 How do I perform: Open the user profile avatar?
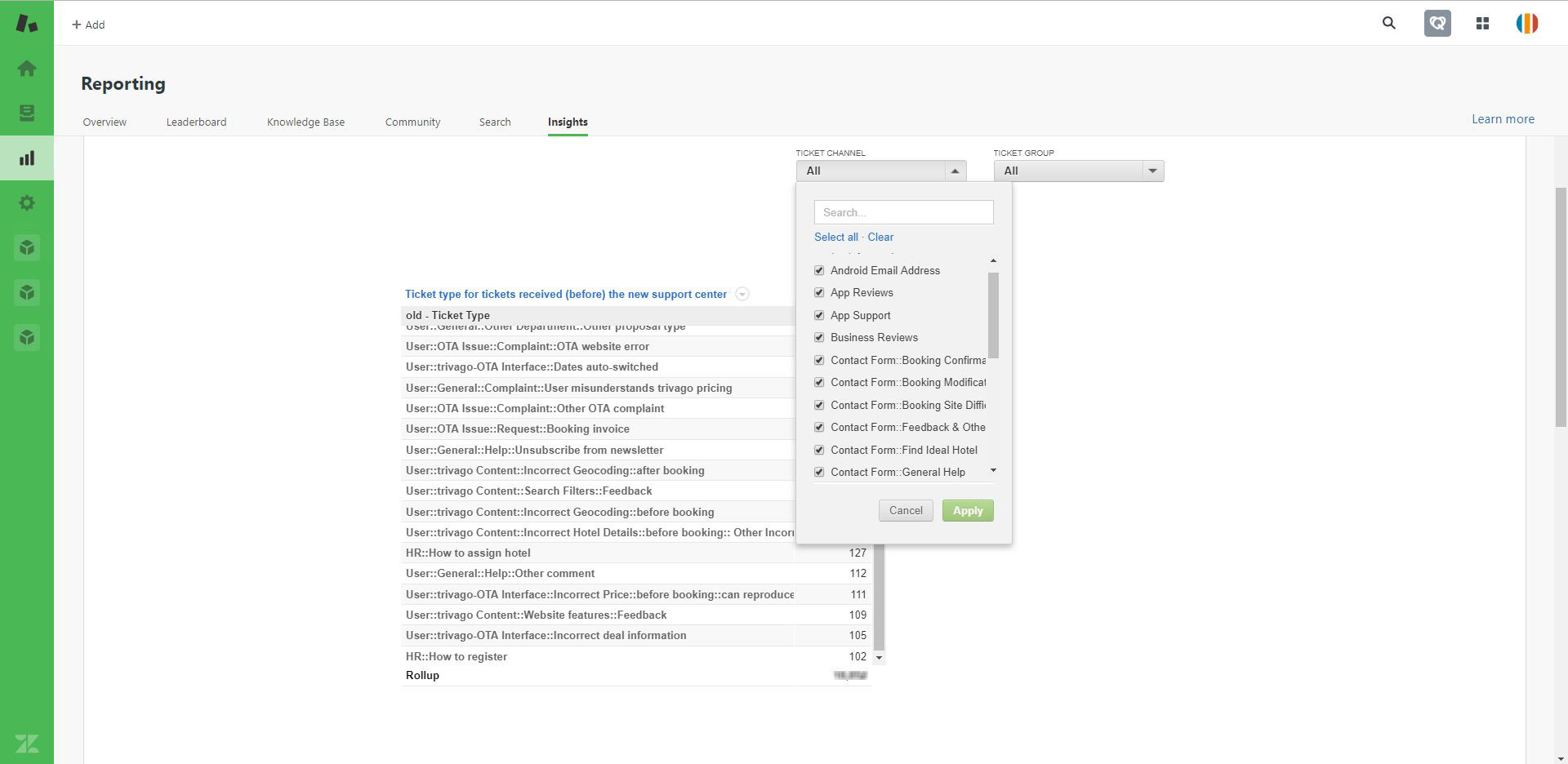[x=1526, y=24]
